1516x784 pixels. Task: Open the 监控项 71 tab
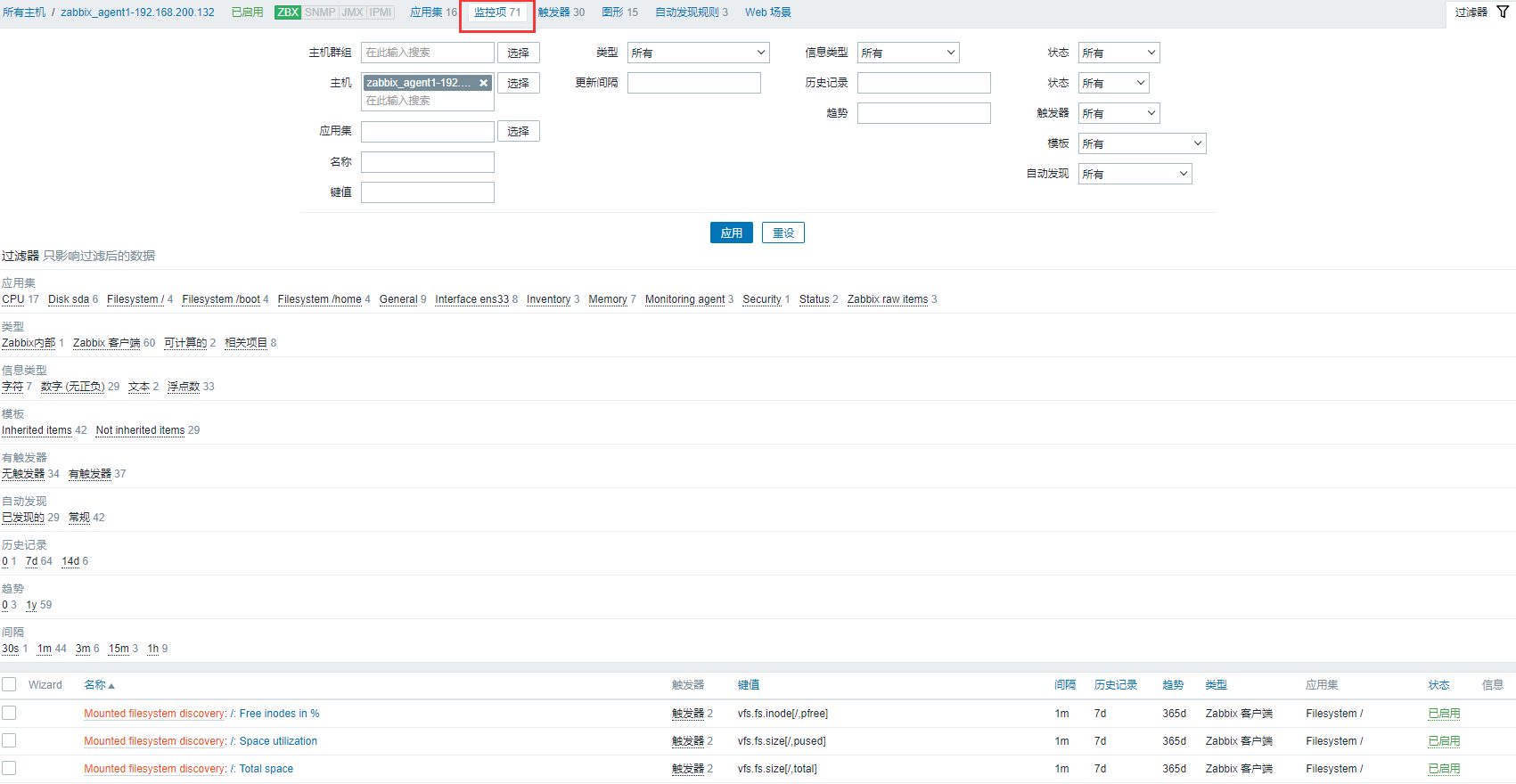pyautogui.click(x=497, y=12)
